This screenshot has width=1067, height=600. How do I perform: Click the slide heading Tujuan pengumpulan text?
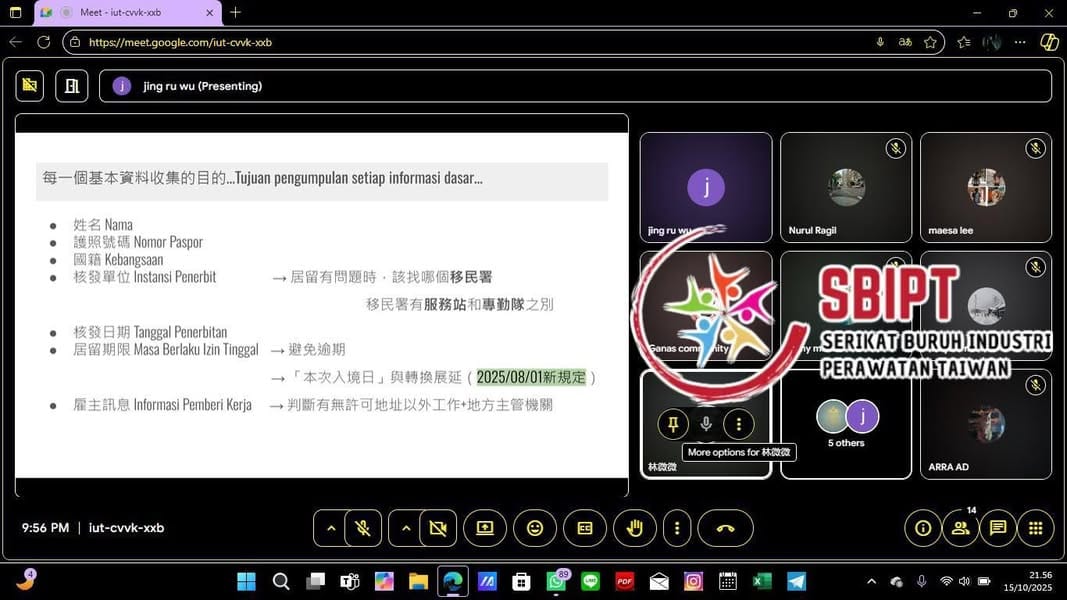[x=359, y=178]
